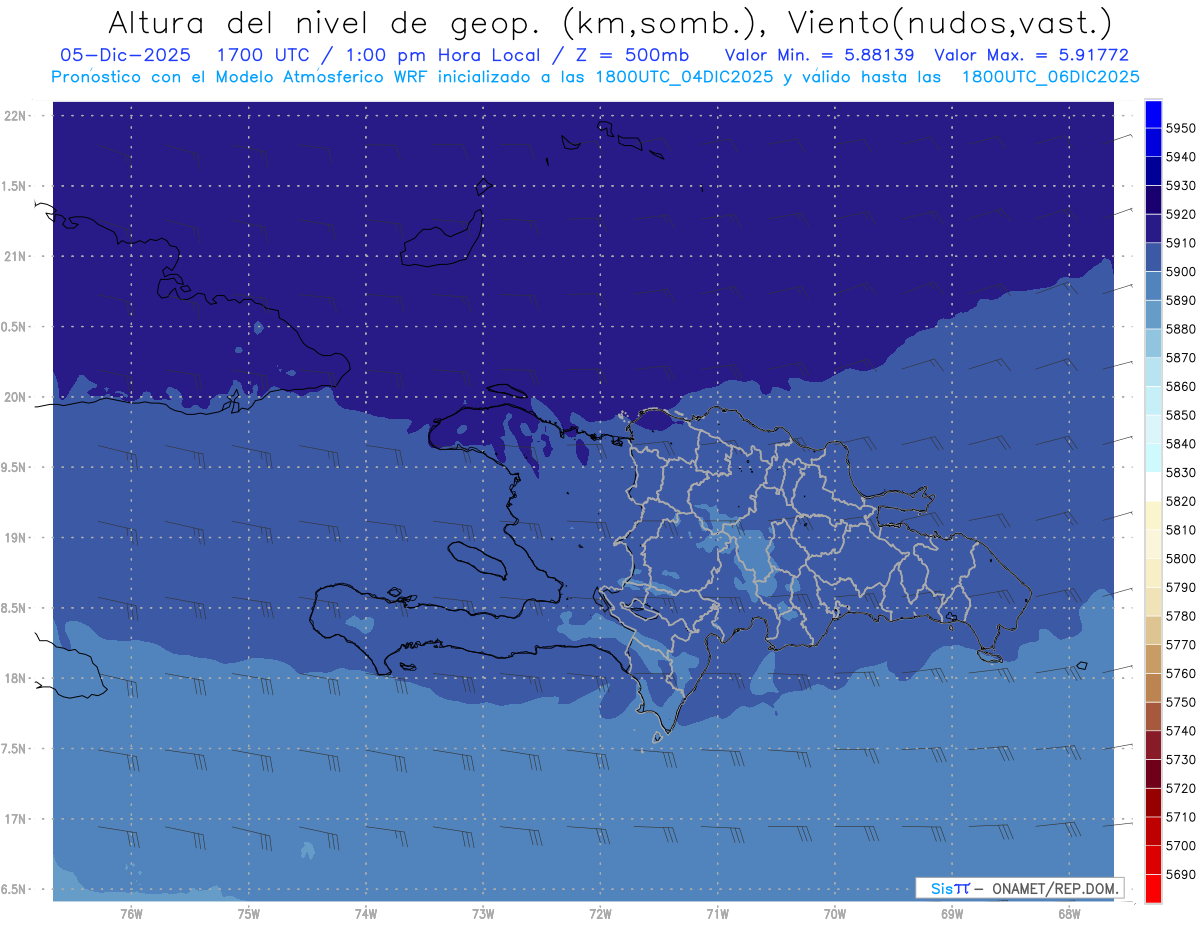Click the '68W' longitude label
1200x927 pixels.
[x=1069, y=914]
